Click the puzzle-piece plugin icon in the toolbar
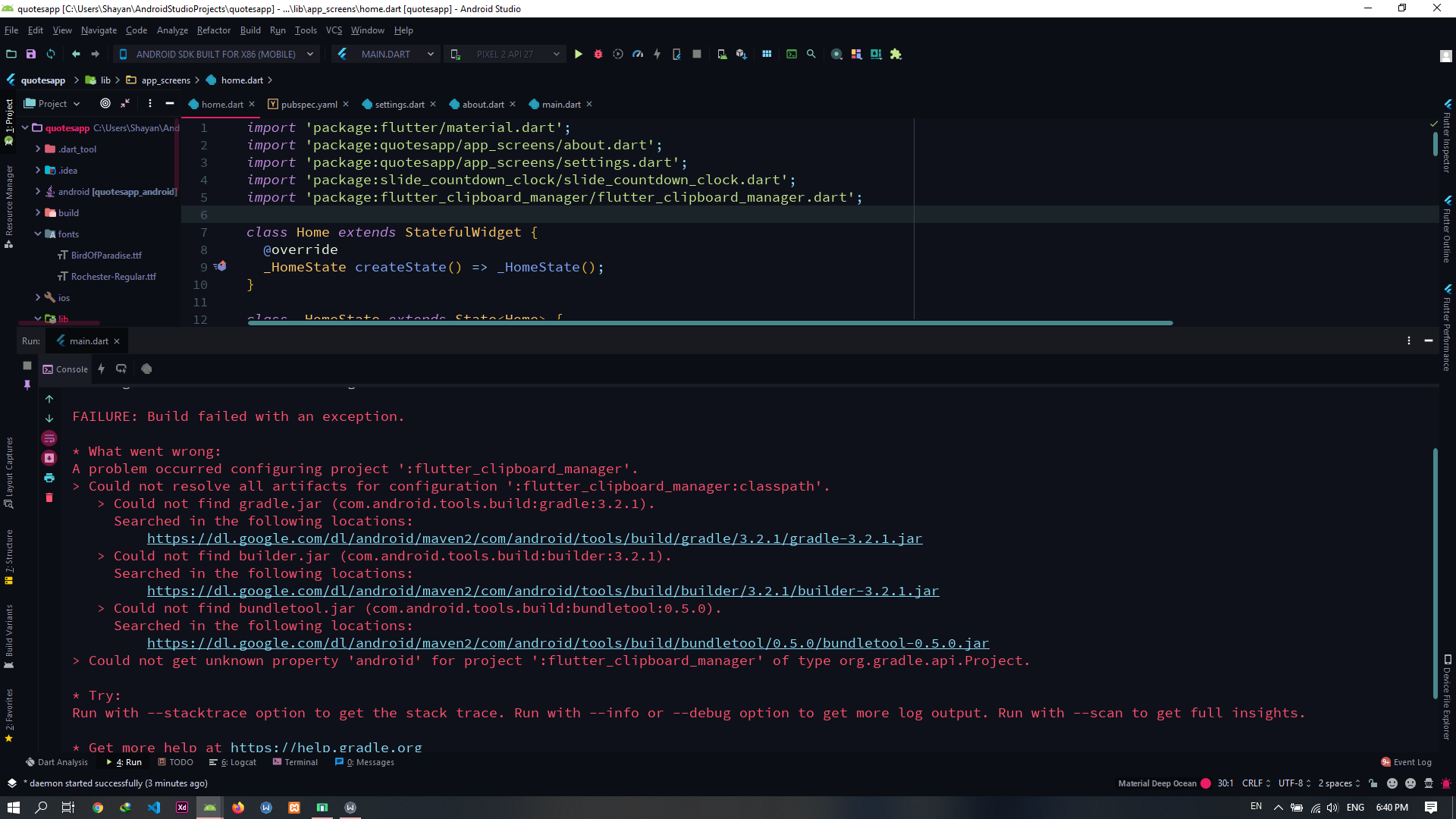The image size is (1456, 819). point(896,55)
